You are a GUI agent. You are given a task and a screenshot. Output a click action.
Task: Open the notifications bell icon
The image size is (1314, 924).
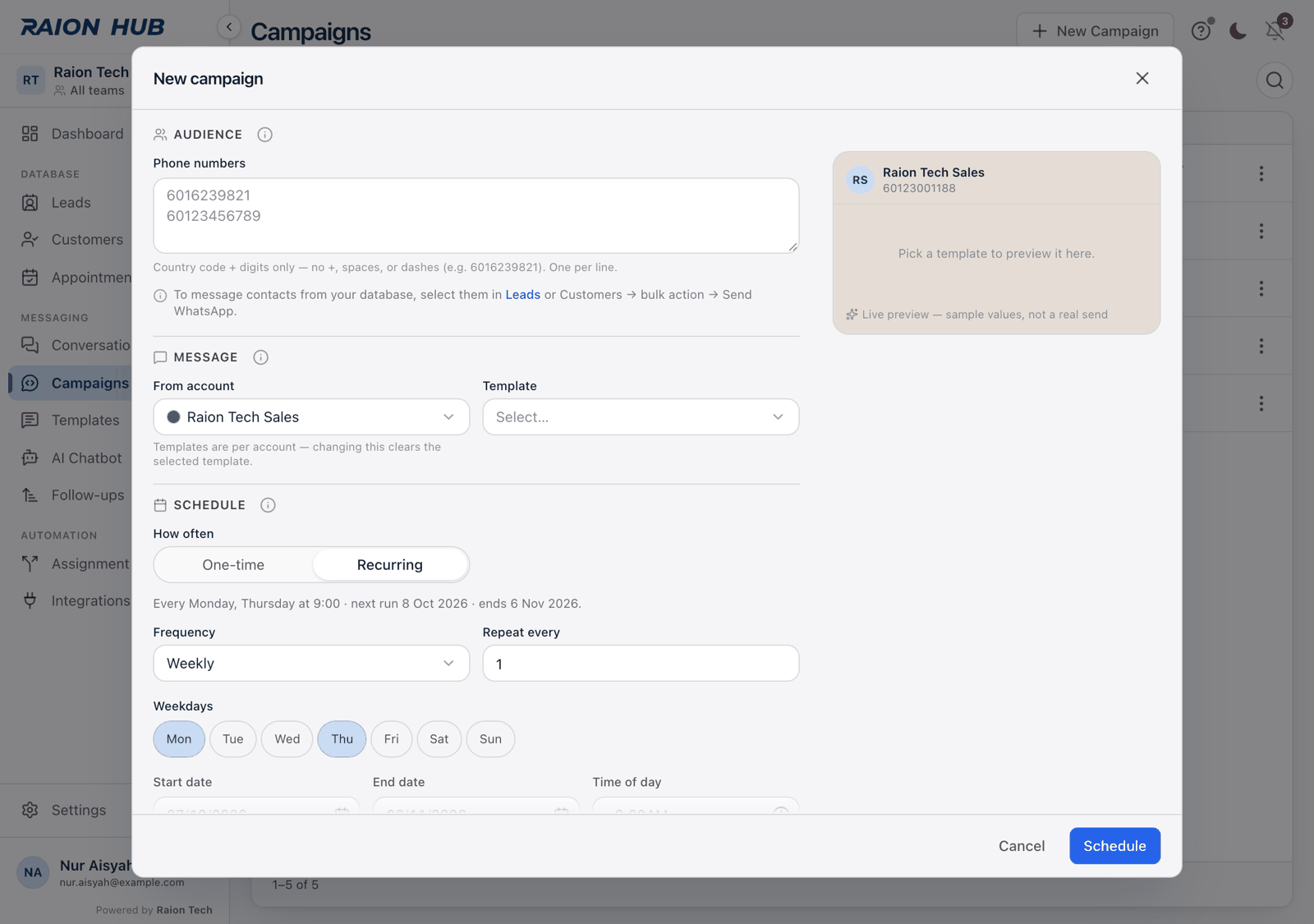click(x=1275, y=31)
